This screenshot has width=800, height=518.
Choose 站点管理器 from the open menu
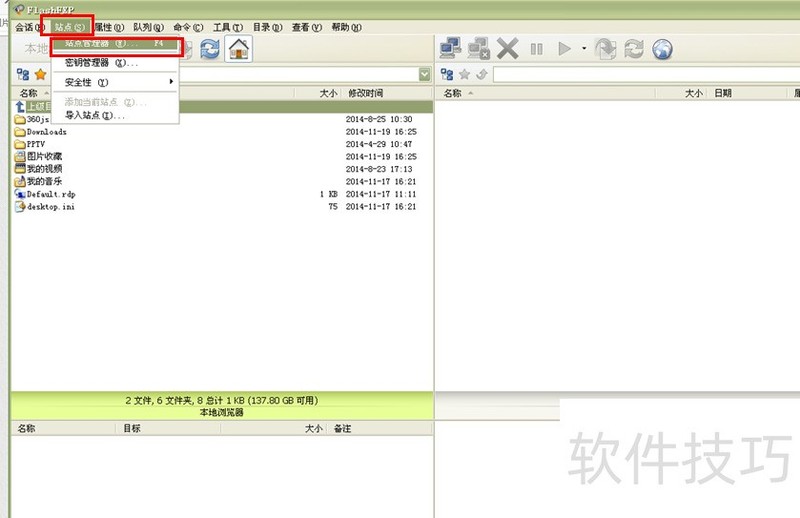pos(115,44)
